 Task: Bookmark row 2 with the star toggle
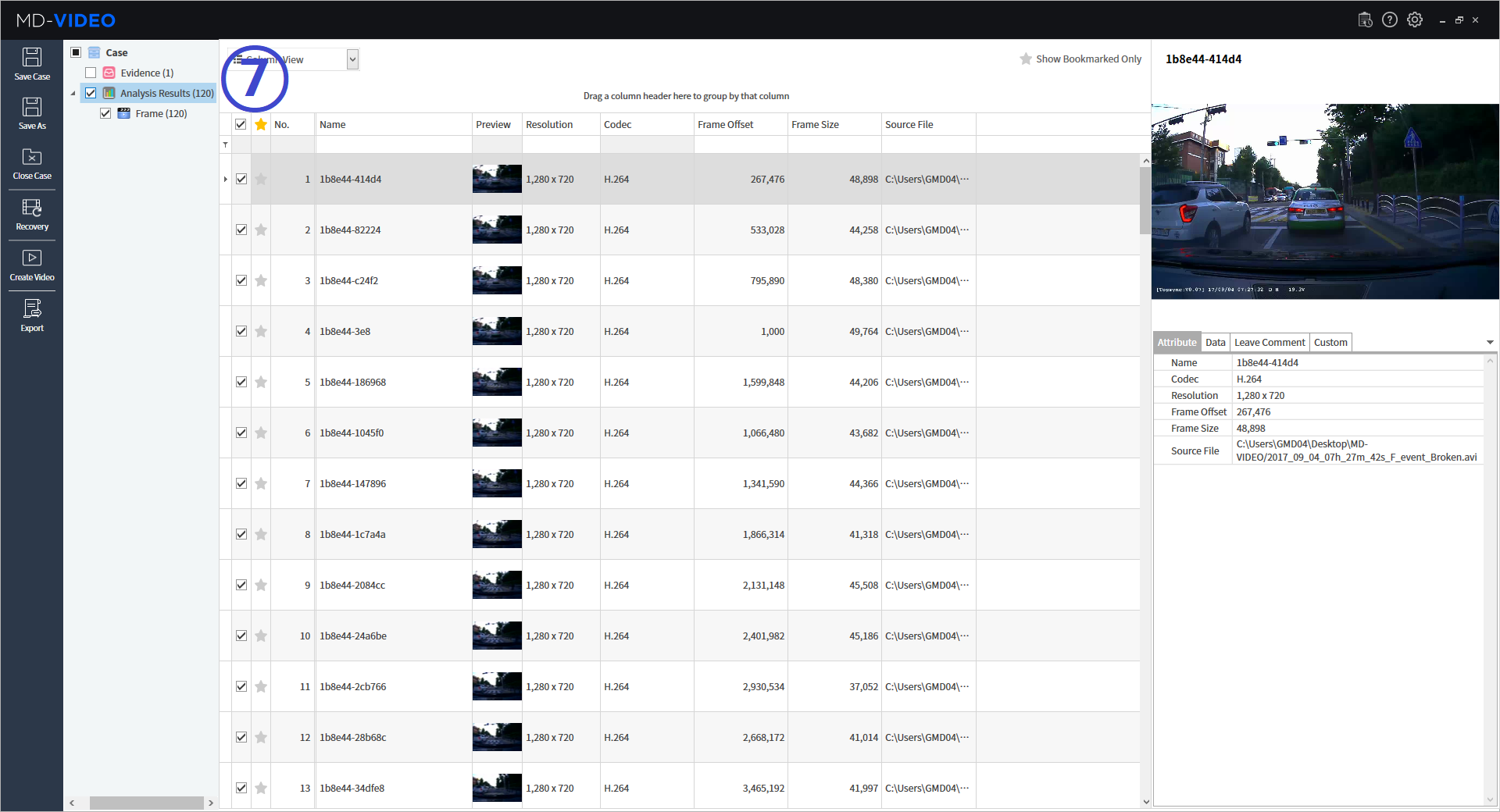pyautogui.click(x=261, y=230)
